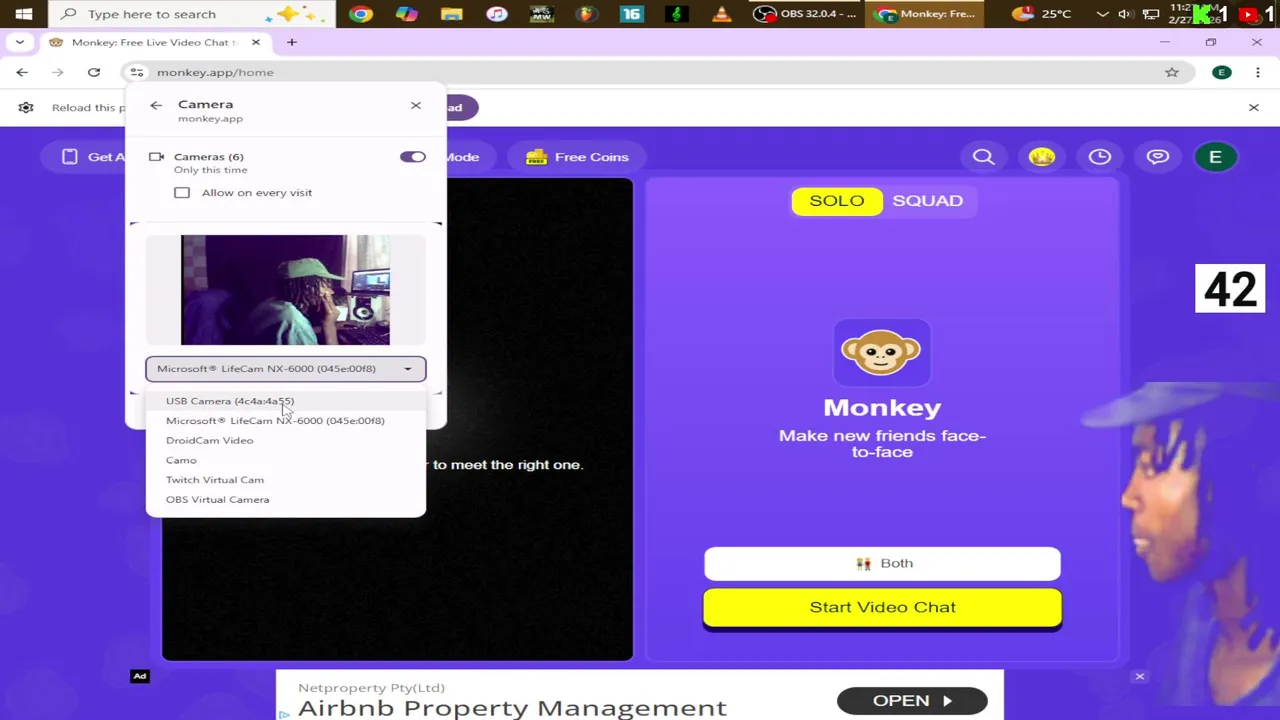Open FL Studio icon in taskbar
This screenshot has width=1280, height=720.
[x=586, y=14]
